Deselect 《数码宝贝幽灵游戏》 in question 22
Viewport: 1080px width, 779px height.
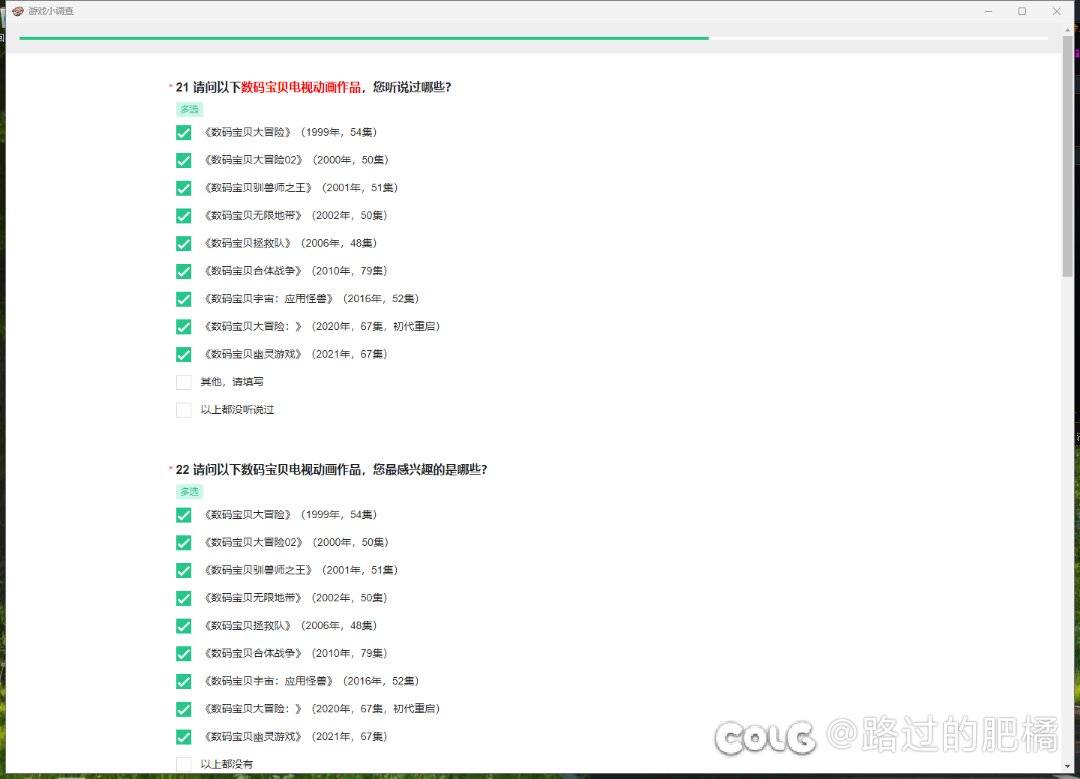tap(183, 737)
